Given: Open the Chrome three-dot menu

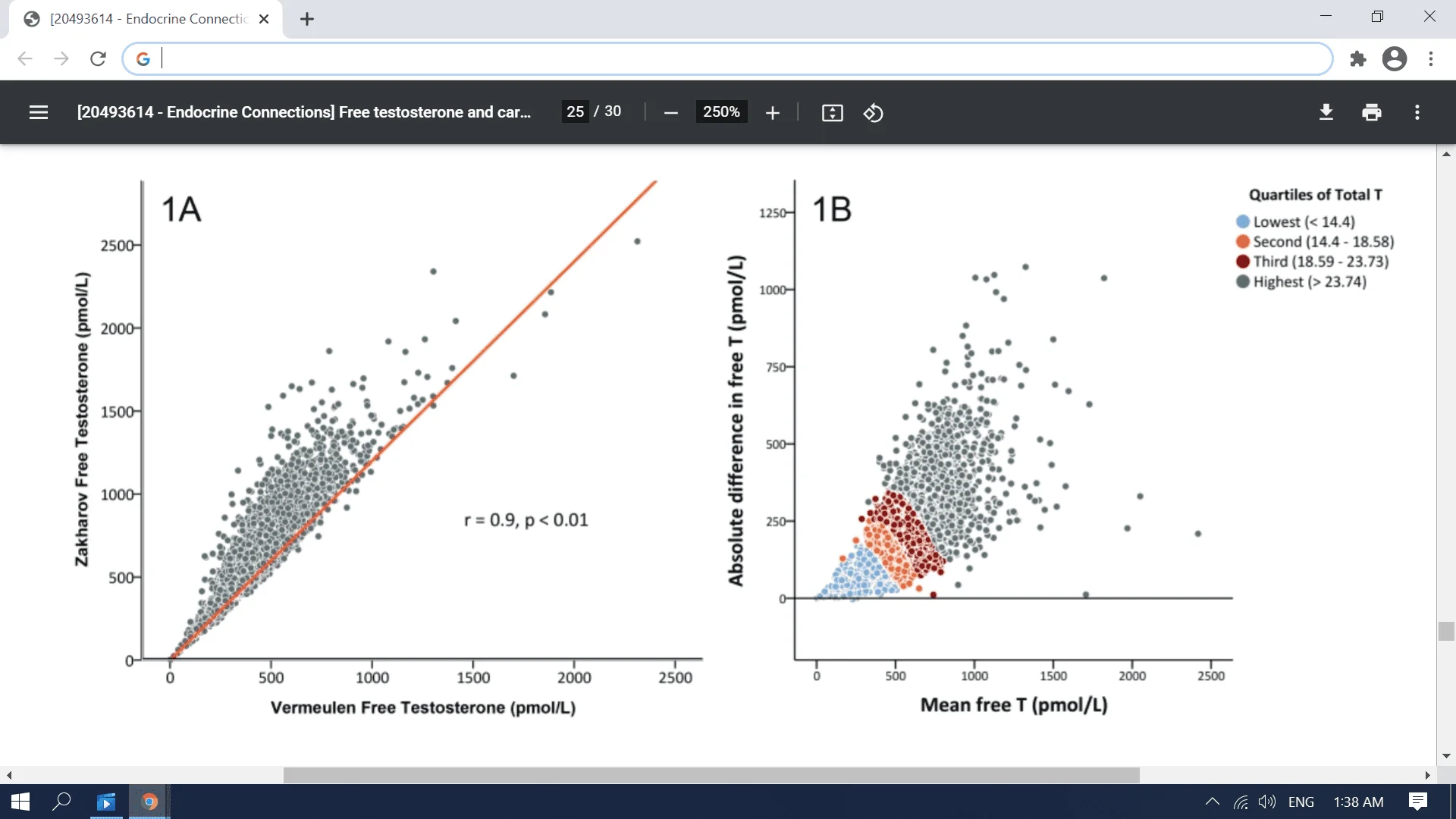Looking at the screenshot, I should 1430,58.
